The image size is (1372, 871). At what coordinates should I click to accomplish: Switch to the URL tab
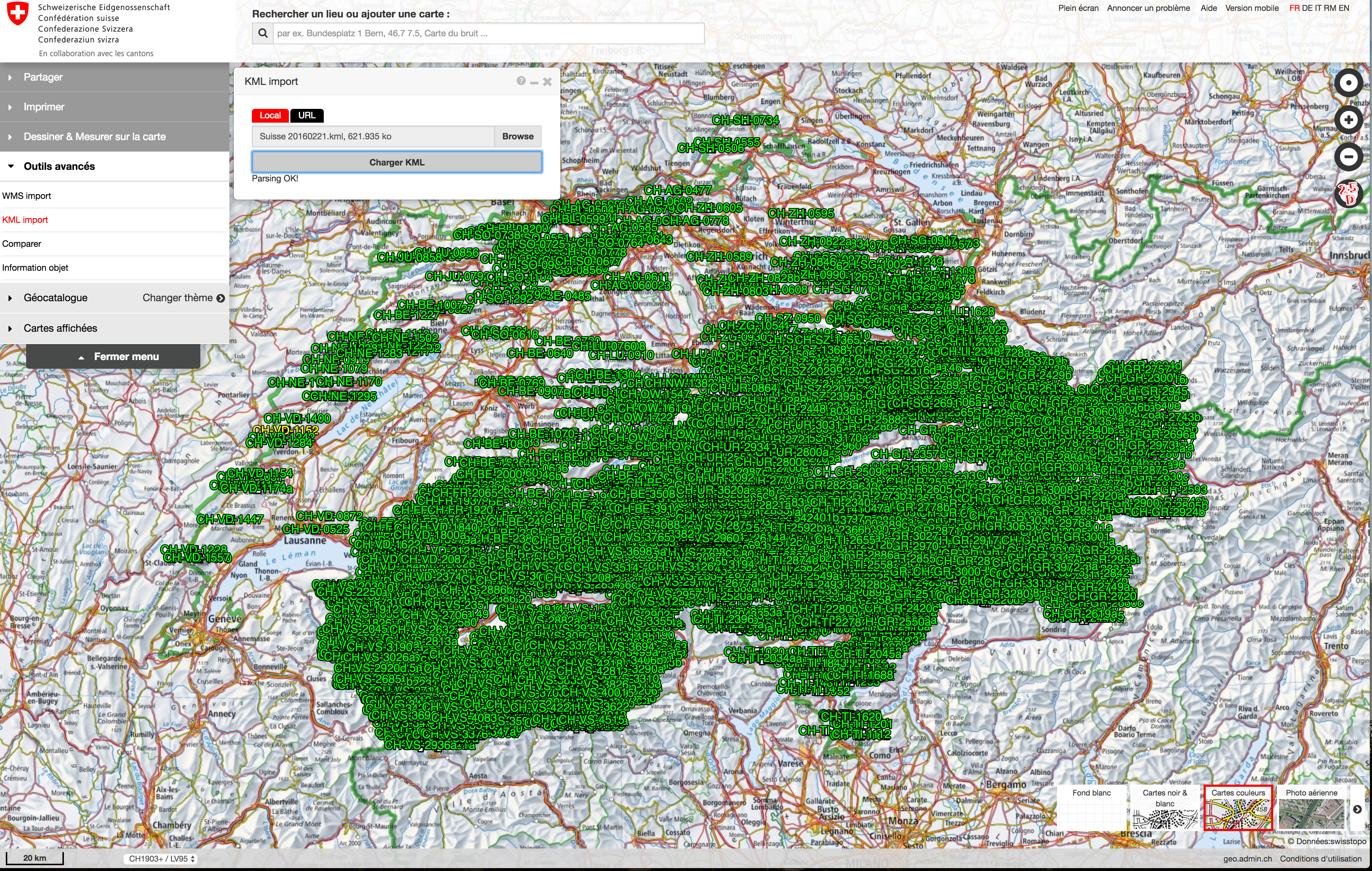(x=307, y=115)
